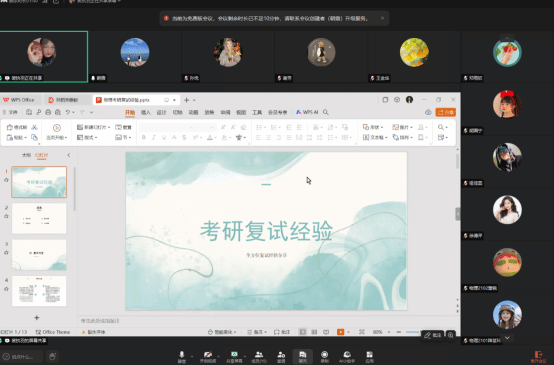The width and height of the screenshot is (554, 365).
Task: Collapse the slide thumbnail panel chevron
Action: click(69, 155)
